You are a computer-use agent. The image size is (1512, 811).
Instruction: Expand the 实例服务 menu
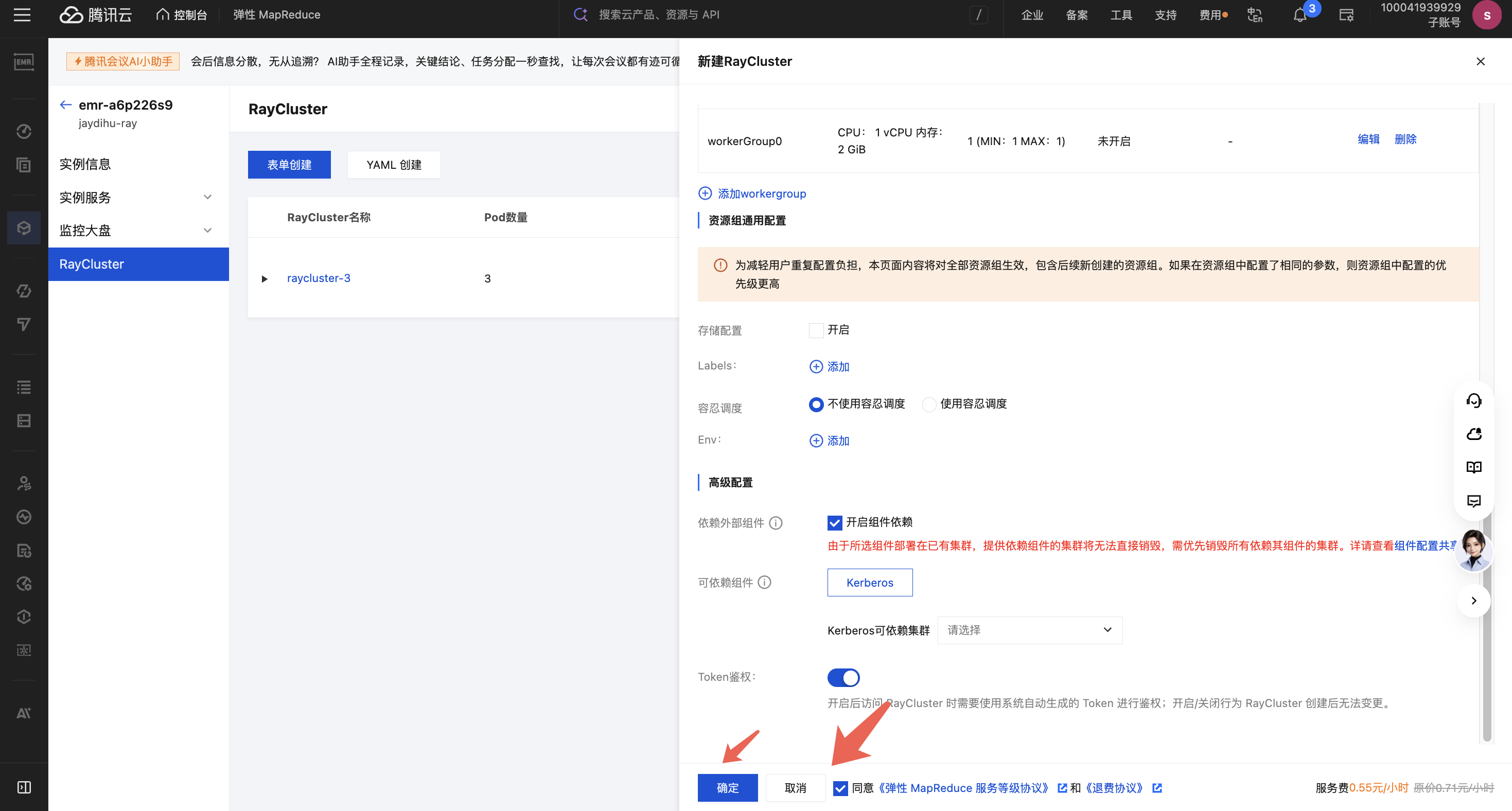click(138, 198)
